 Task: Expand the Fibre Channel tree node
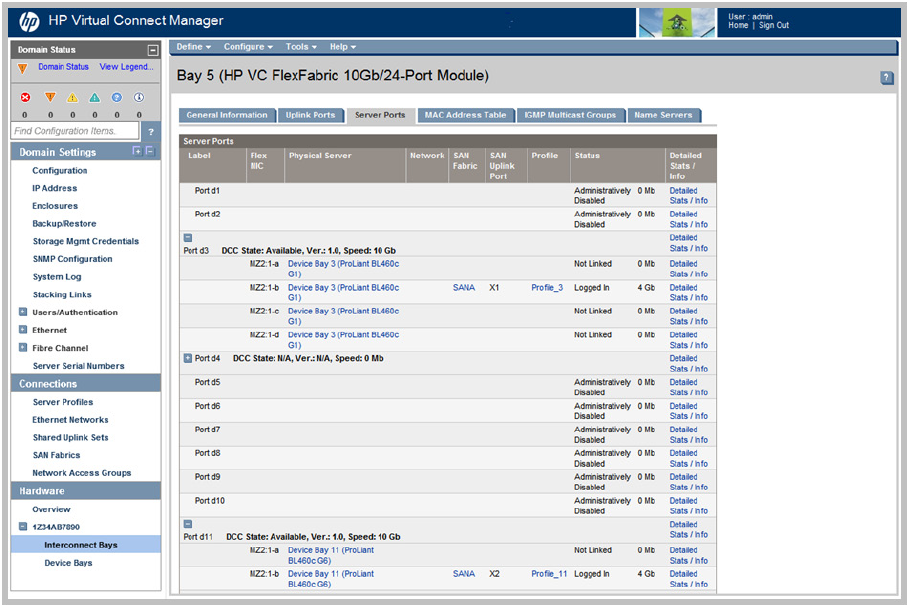click(23, 348)
